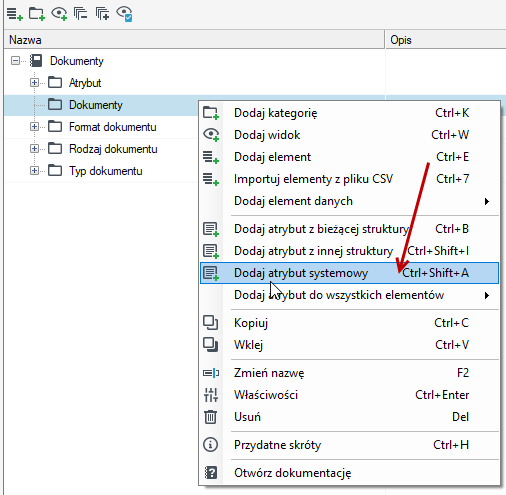
Task: Select the Typ dokumentu tree item label
Action: coord(106,171)
